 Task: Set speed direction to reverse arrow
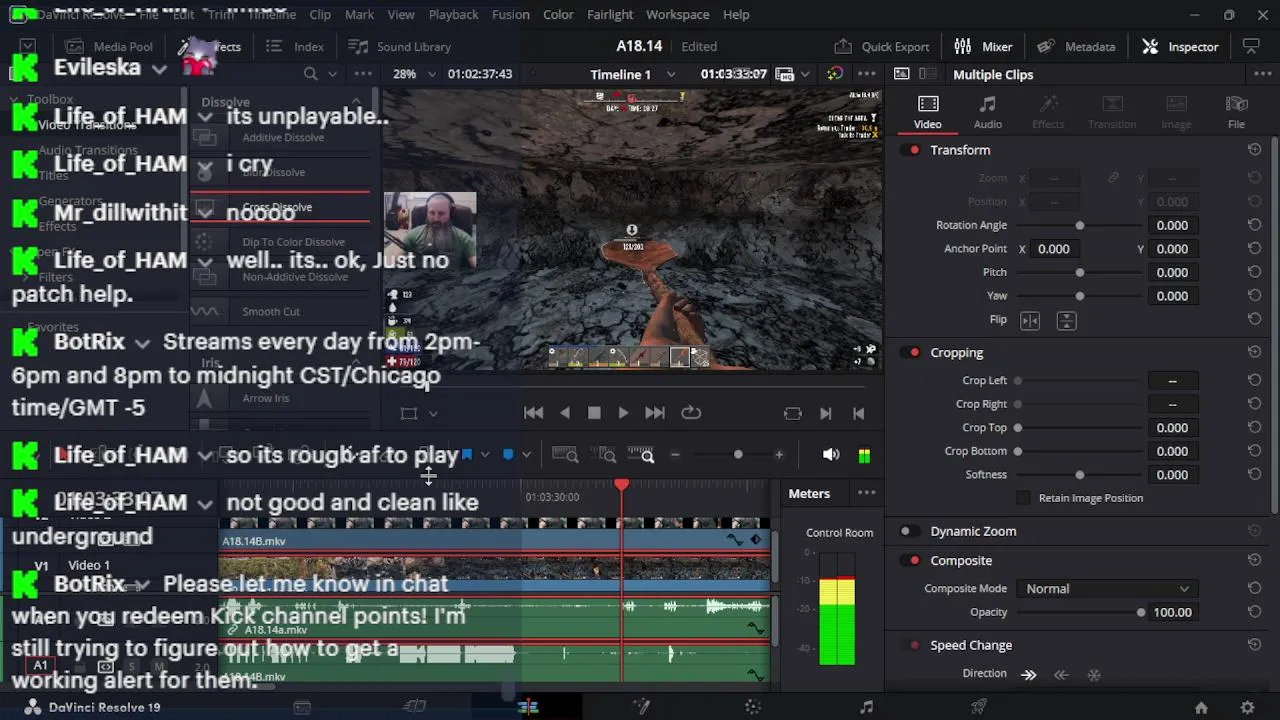[1061, 674]
